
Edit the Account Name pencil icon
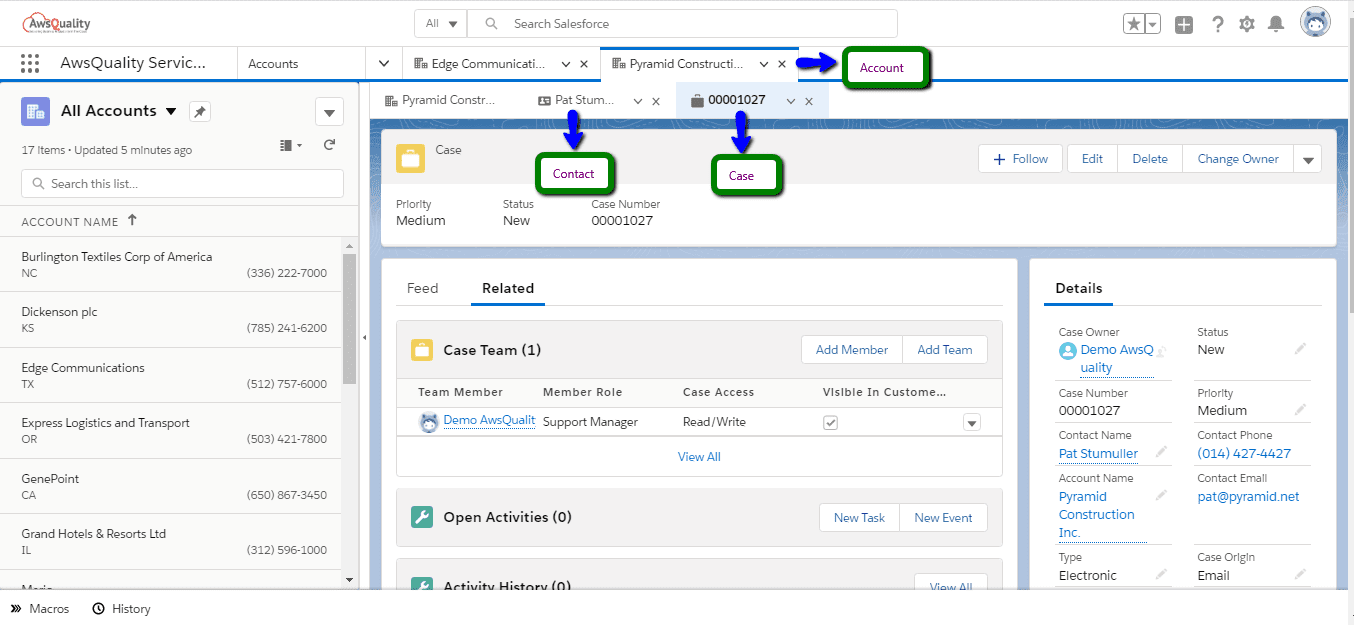(1161, 495)
